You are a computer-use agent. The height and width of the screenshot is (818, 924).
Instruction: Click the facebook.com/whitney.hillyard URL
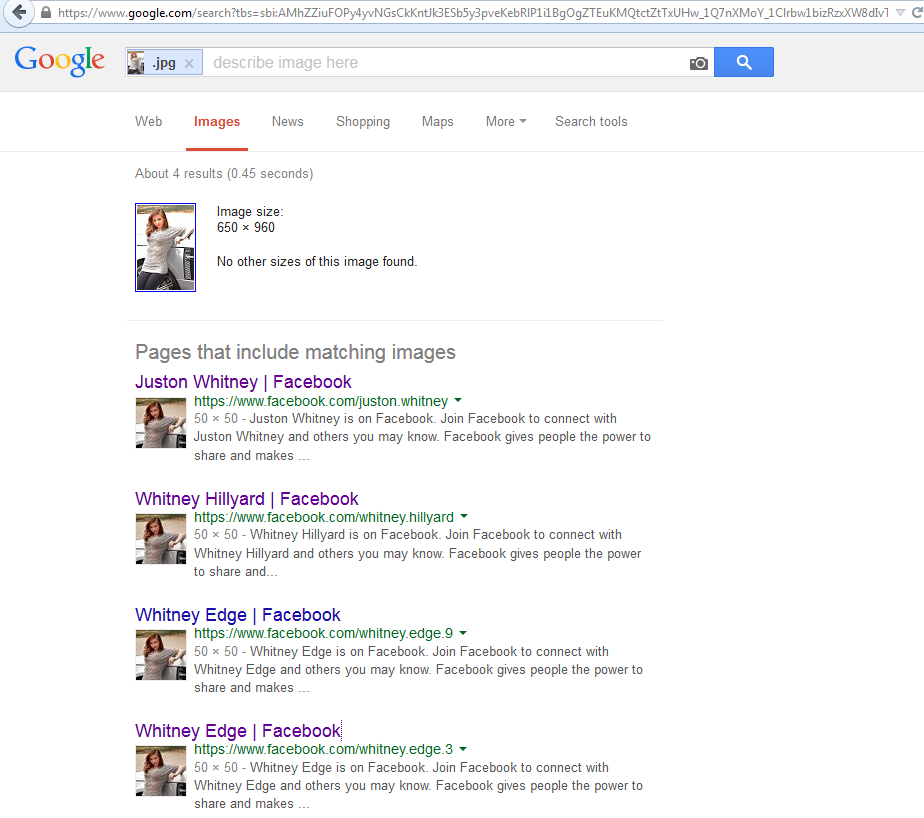(x=324, y=517)
